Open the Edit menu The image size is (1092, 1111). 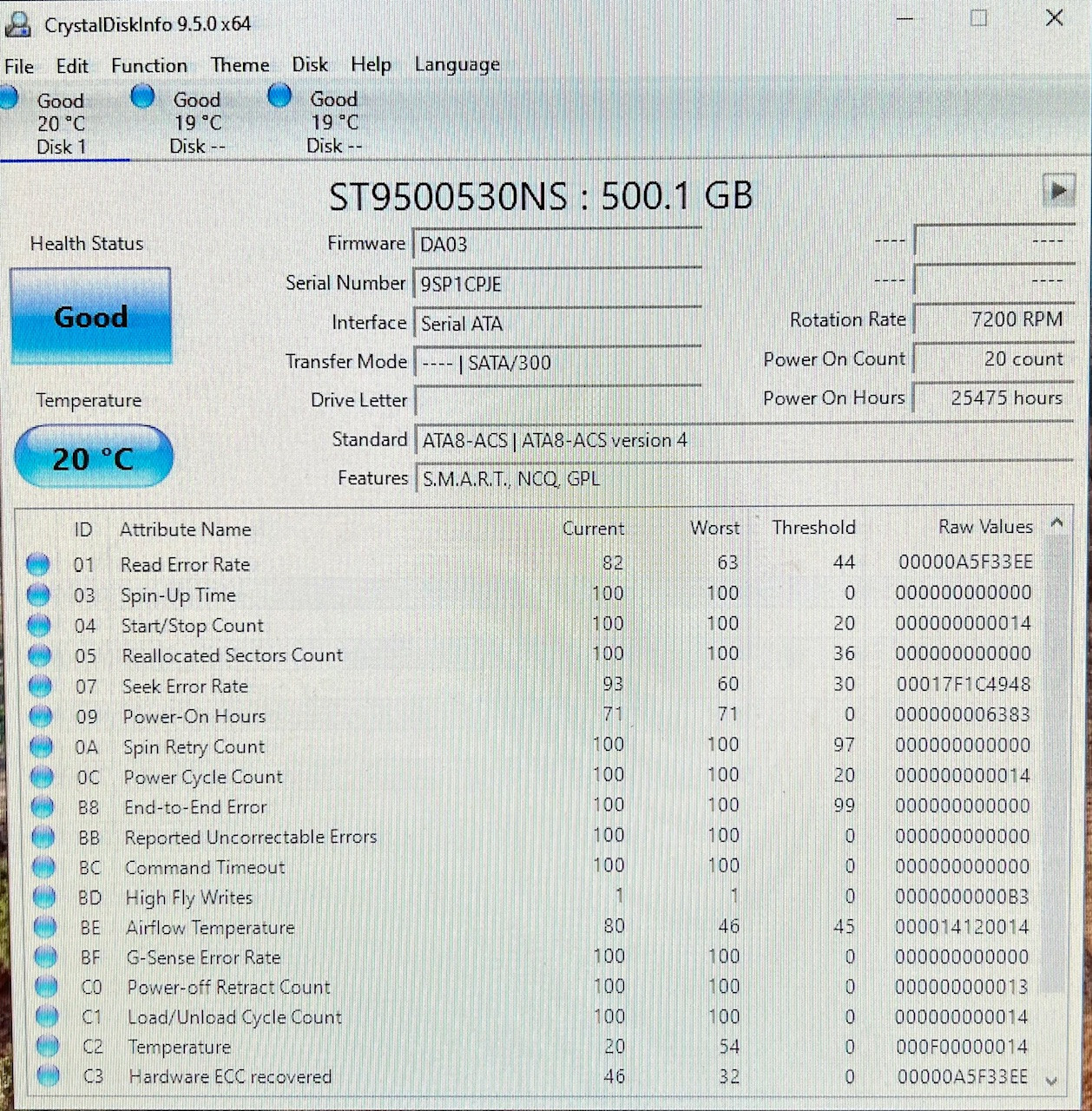pyautogui.click(x=72, y=66)
